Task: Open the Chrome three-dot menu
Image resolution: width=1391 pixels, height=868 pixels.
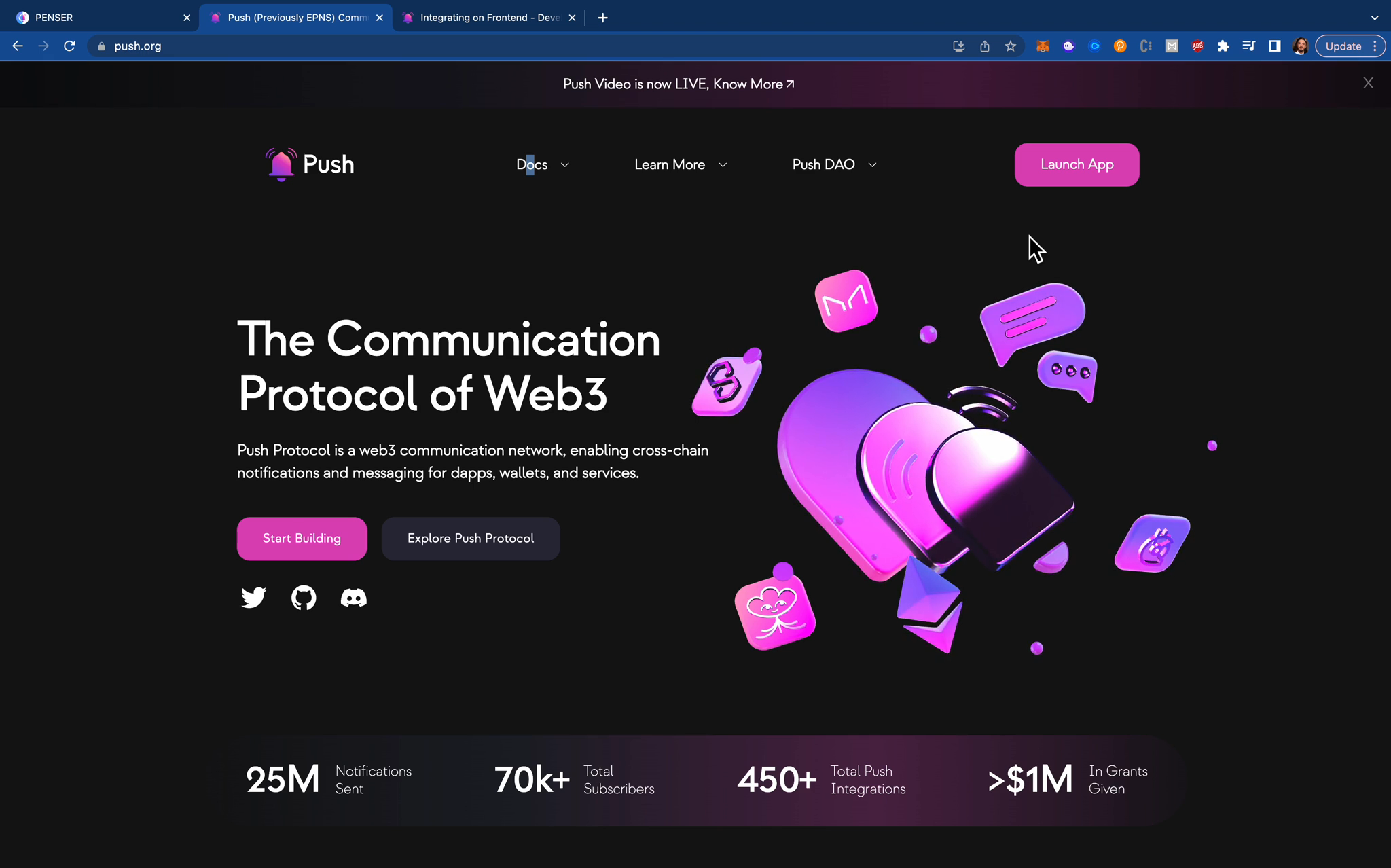Action: 1375,46
